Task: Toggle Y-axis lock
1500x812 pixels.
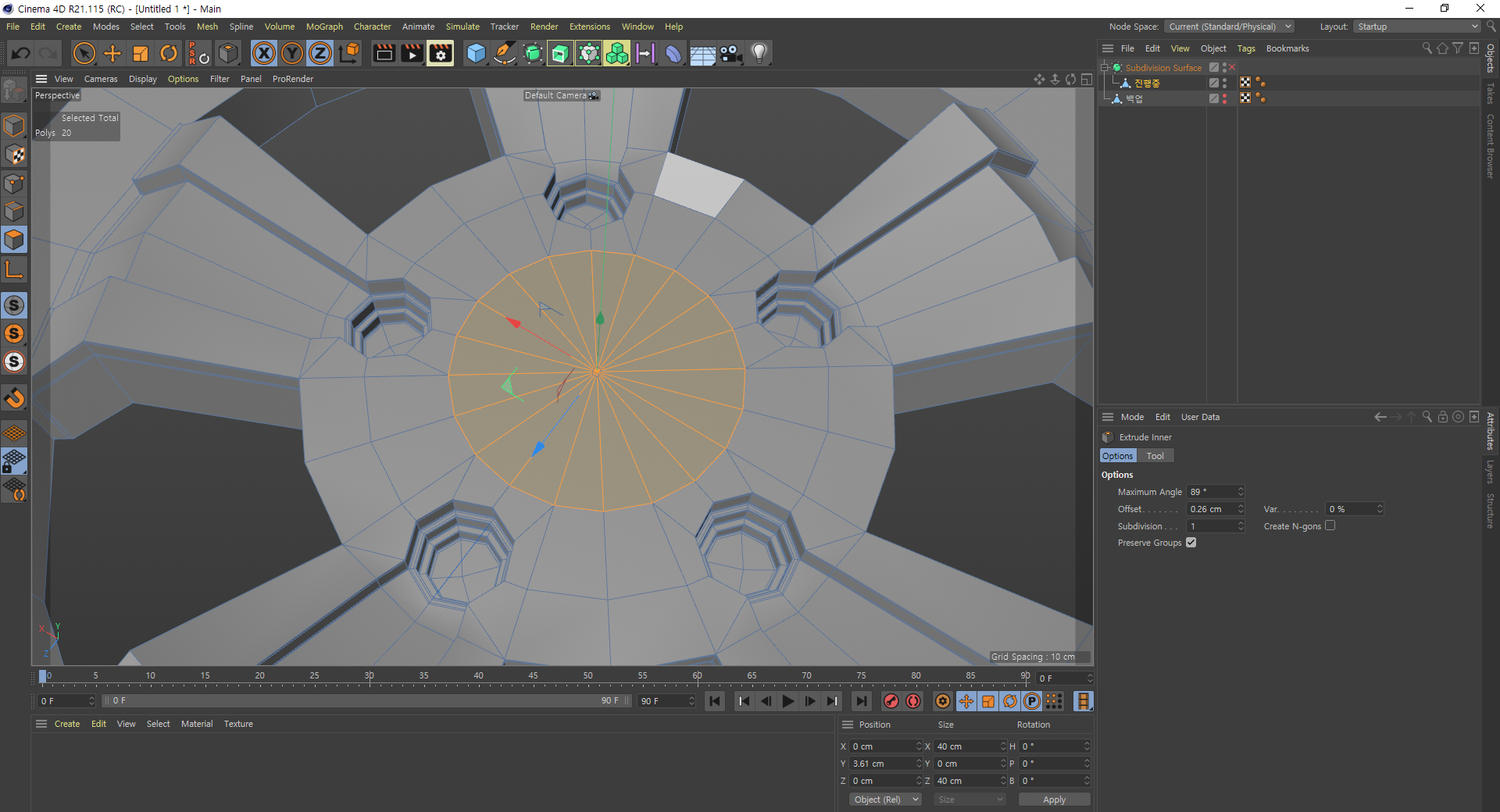Action: pyautogui.click(x=292, y=53)
